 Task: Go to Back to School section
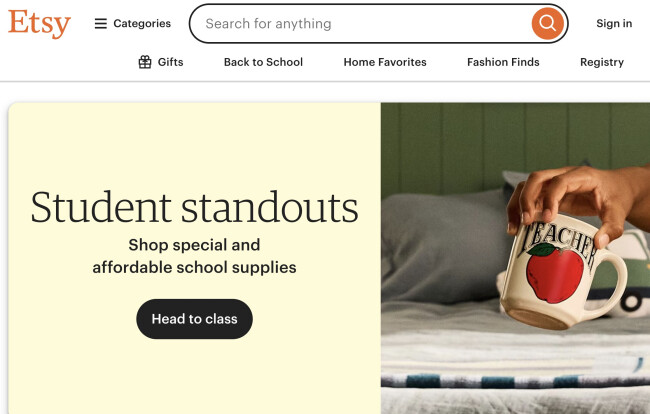pyautogui.click(x=263, y=62)
